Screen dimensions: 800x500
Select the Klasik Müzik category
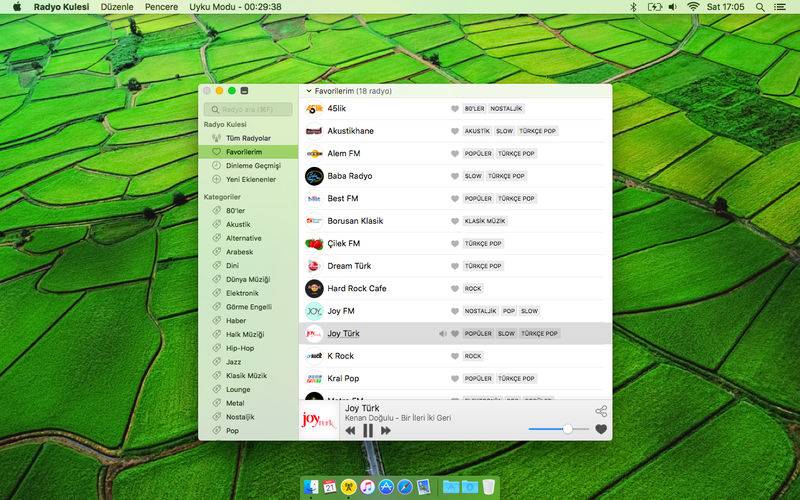click(248, 376)
